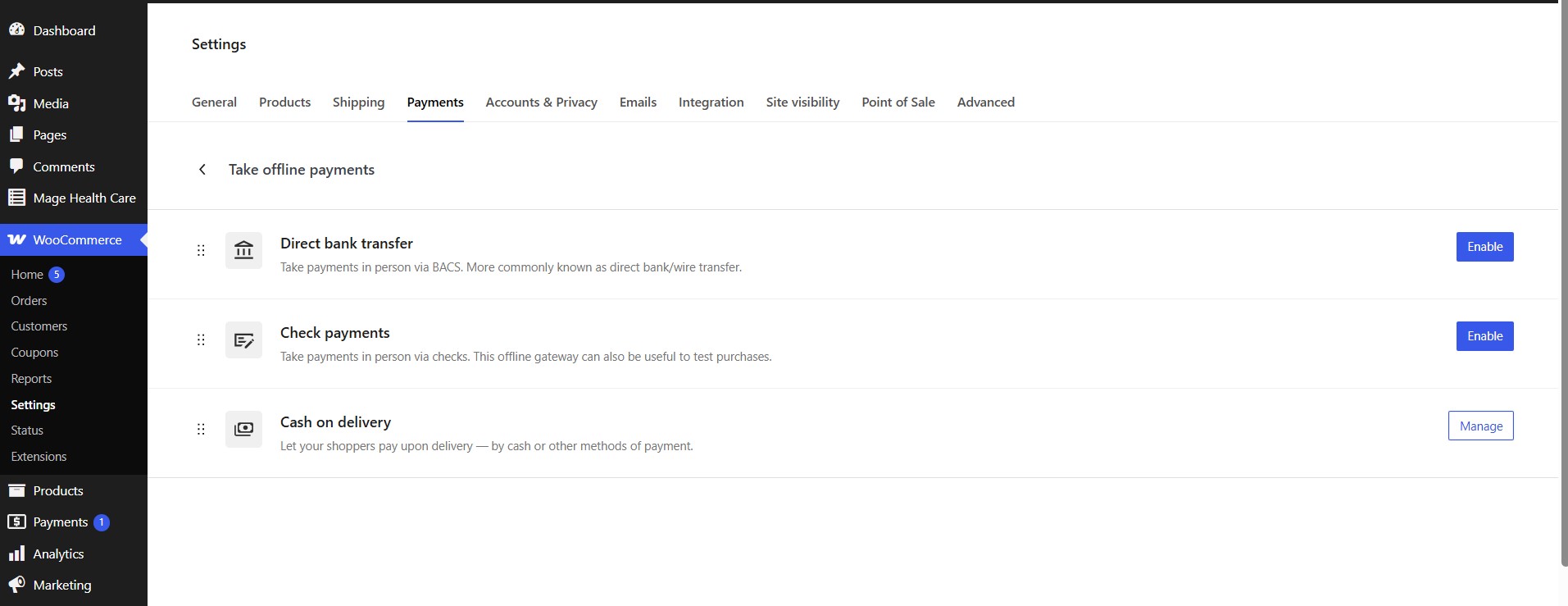Open the Point of Sale tab

tap(898, 102)
